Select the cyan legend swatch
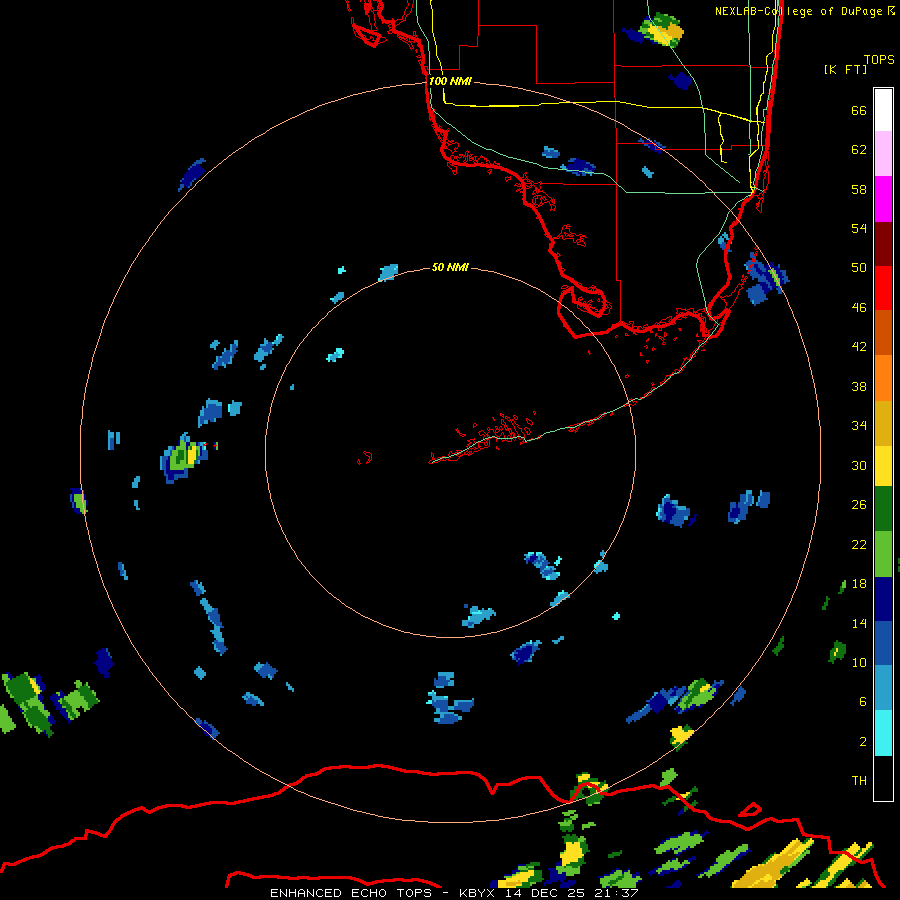The height and width of the screenshot is (900, 900). click(883, 733)
